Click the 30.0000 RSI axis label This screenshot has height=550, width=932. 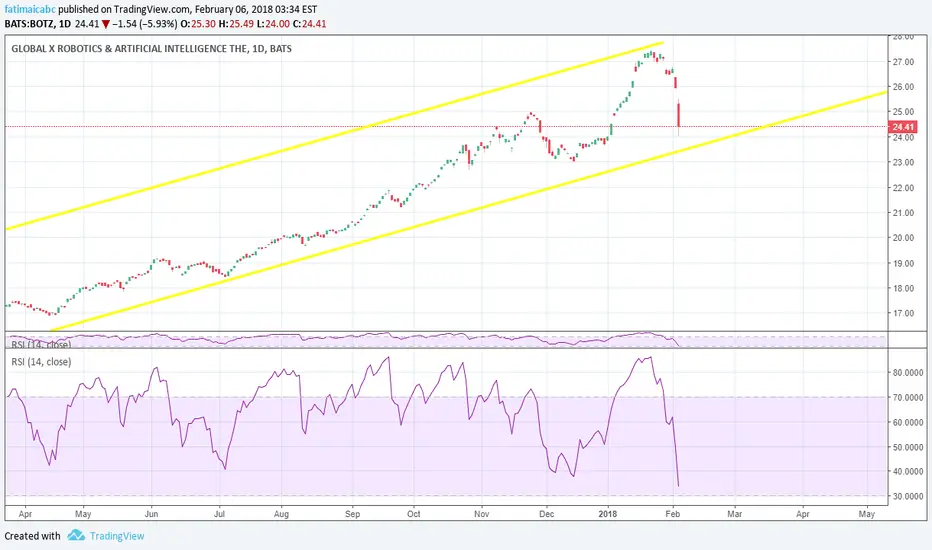[907, 496]
